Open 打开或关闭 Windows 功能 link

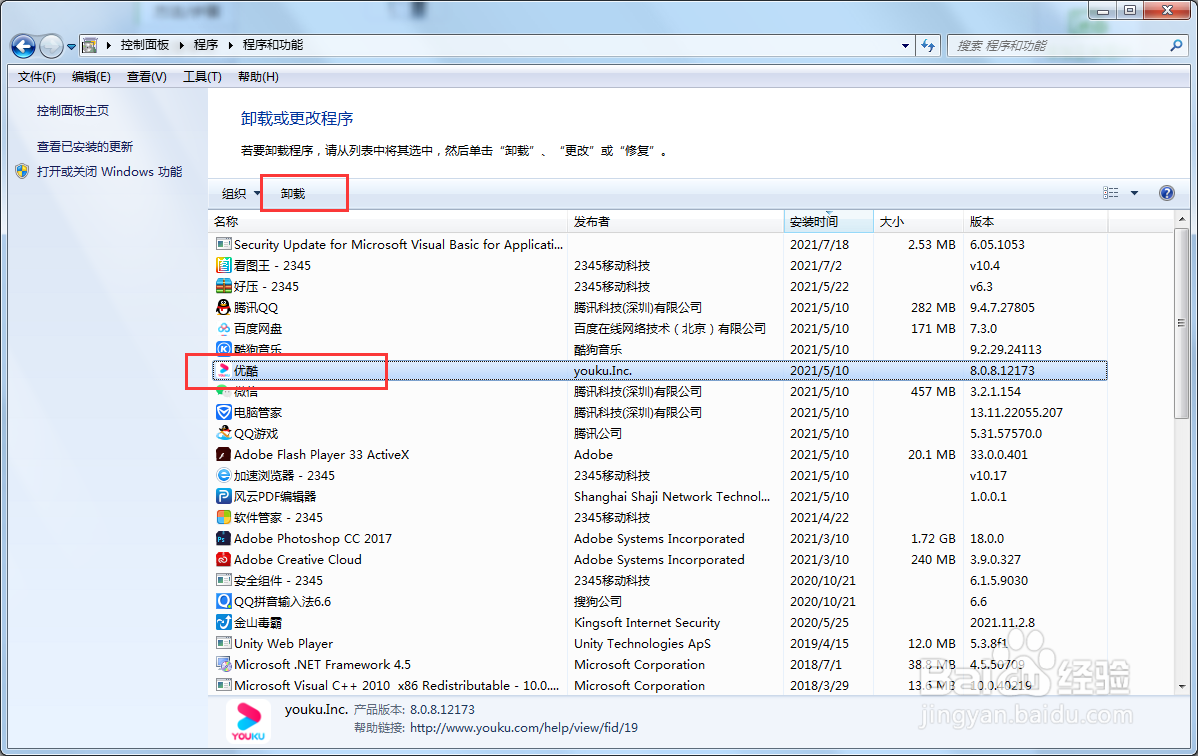click(x=109, y=171)
